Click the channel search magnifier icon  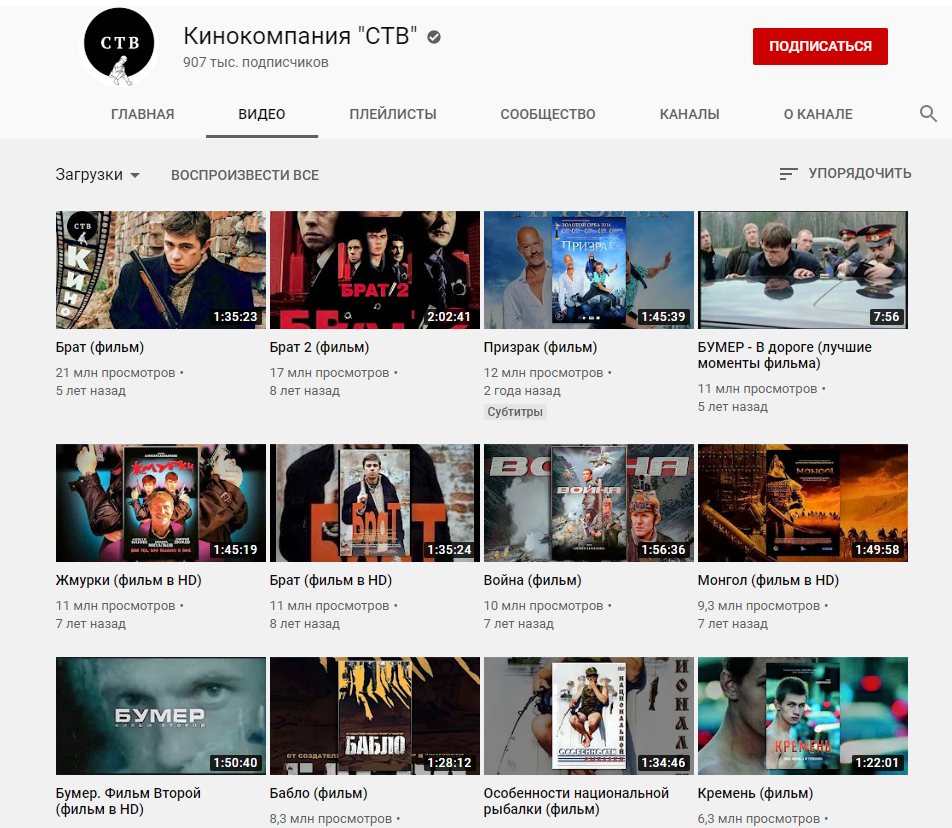click(x=928, y=114)
